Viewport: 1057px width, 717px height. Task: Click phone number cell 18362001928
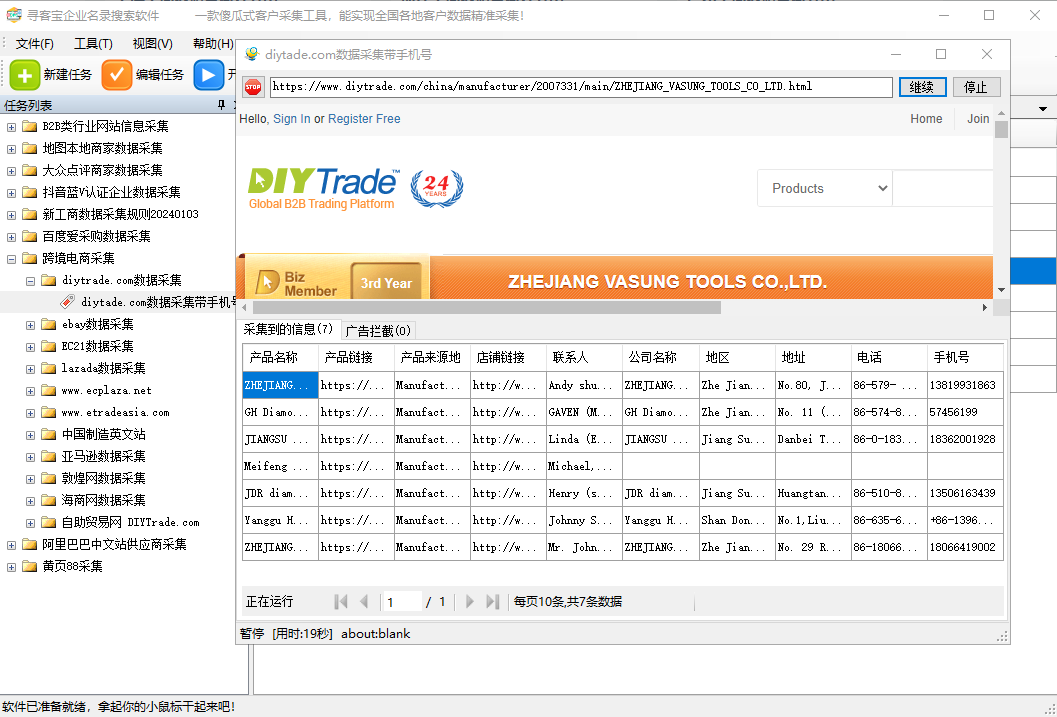coord(965,439)
